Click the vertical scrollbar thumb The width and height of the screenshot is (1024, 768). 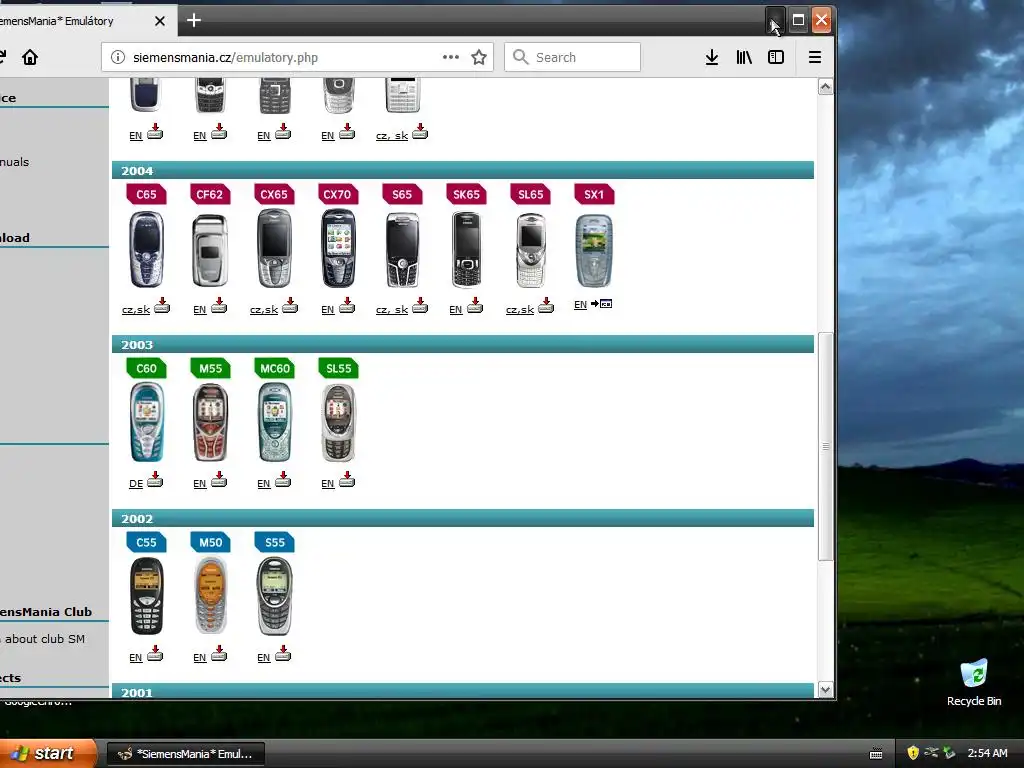point(825,447)
